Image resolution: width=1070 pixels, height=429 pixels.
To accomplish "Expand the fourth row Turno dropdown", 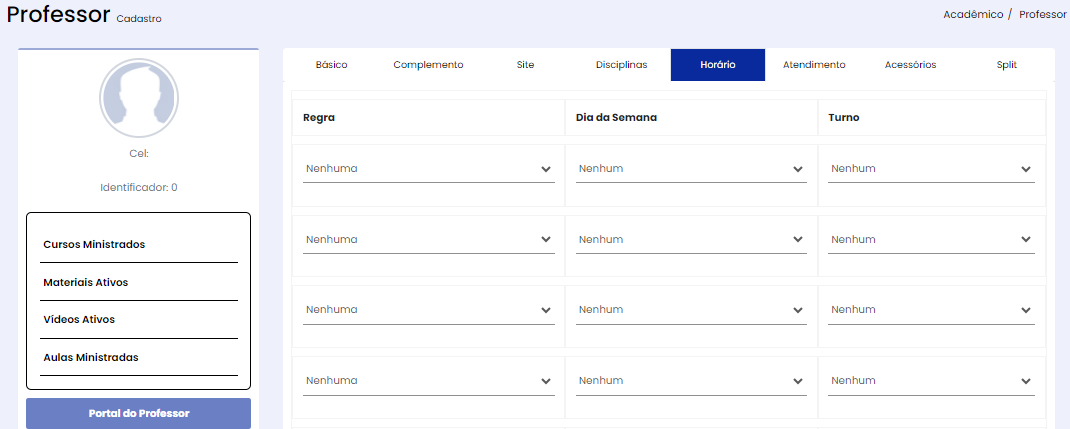I will 931,381.
